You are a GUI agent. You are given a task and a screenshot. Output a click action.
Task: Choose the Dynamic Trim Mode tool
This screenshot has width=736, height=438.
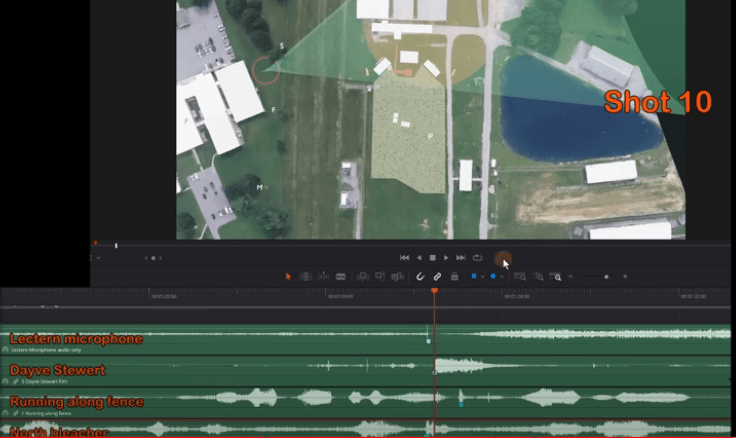(x=323, y=276)
